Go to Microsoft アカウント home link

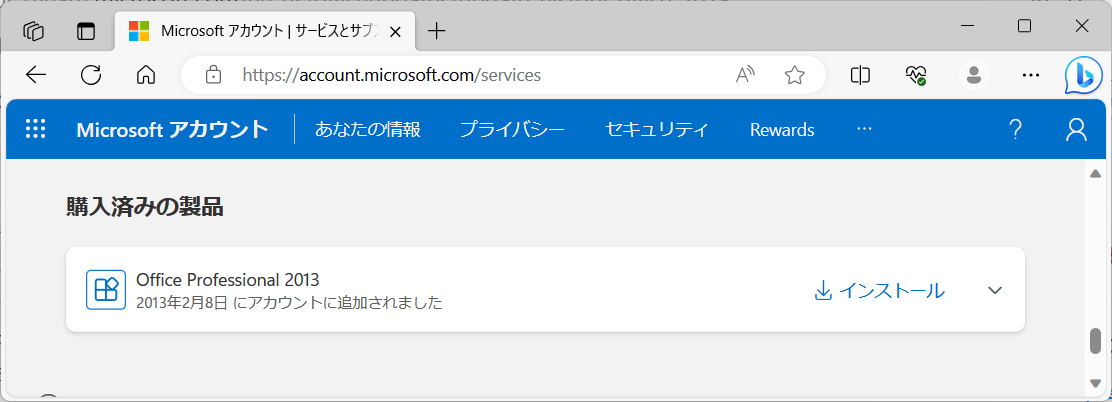pos(172,129)
